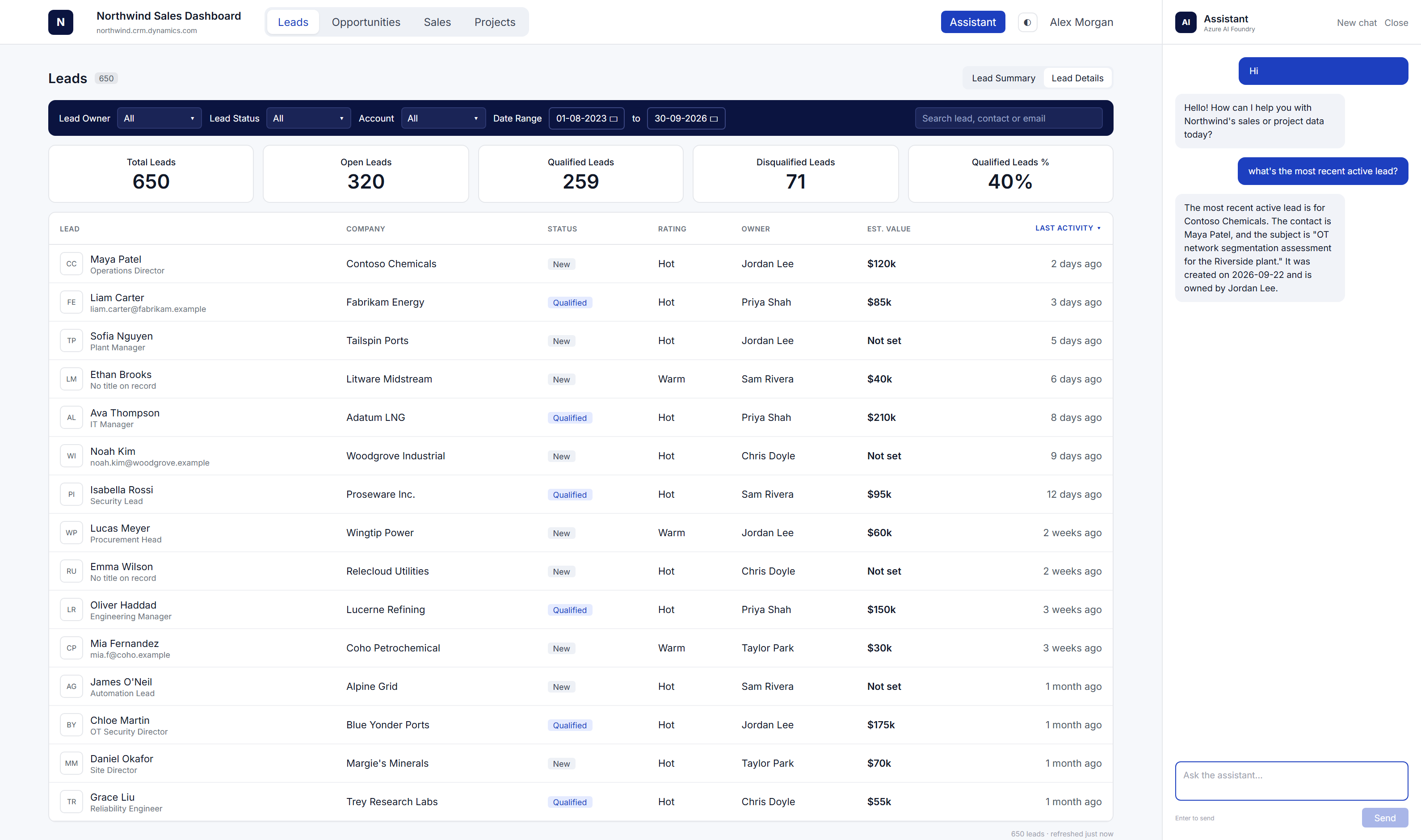Select the Contoso Chemicals company cell
The width and height of the screenshot is (1421, 840).
[x=391, y=264]
